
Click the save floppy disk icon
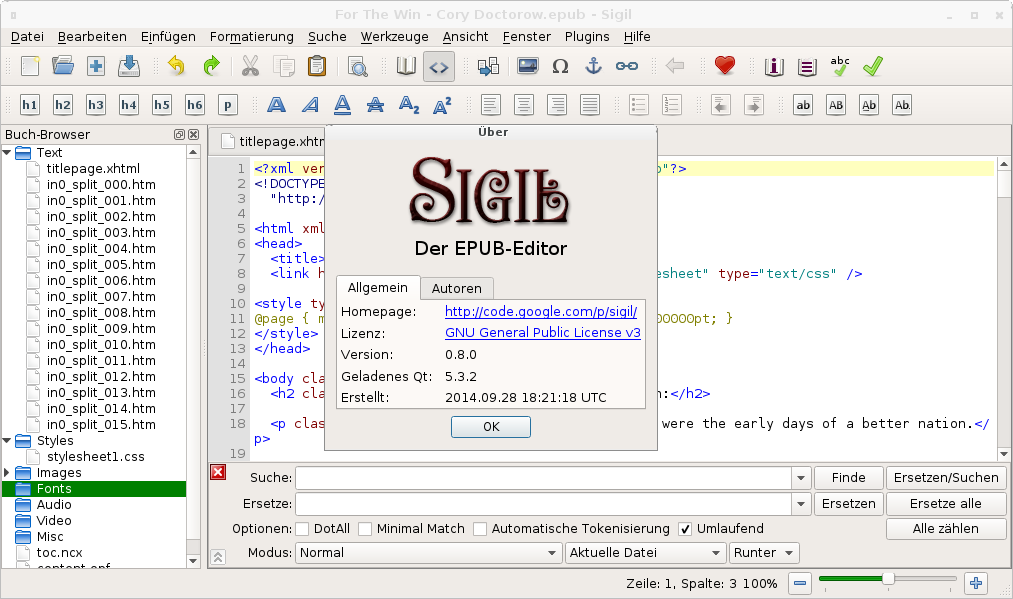(129, 67)
